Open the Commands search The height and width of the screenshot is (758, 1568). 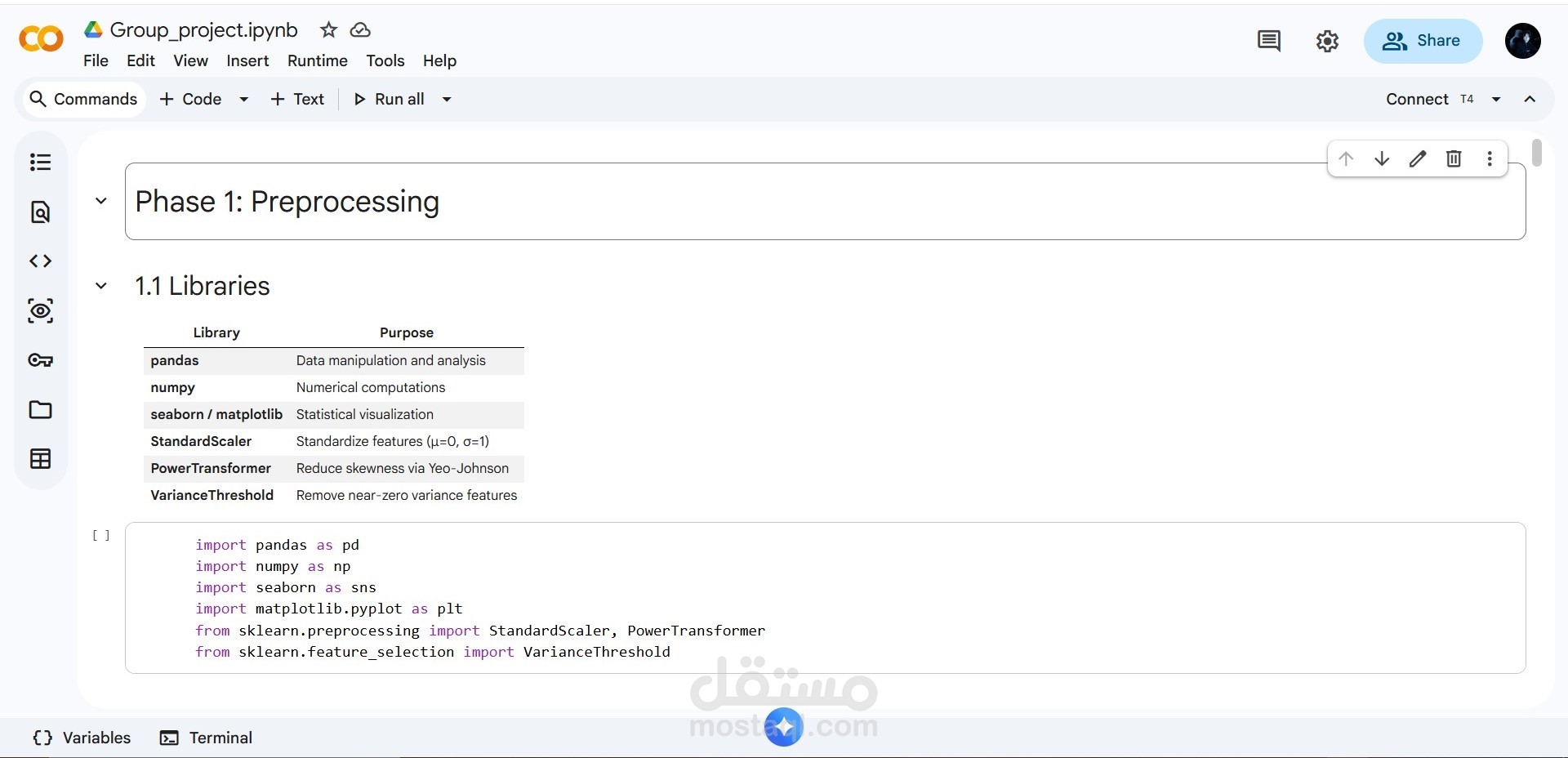pos(83,99)
